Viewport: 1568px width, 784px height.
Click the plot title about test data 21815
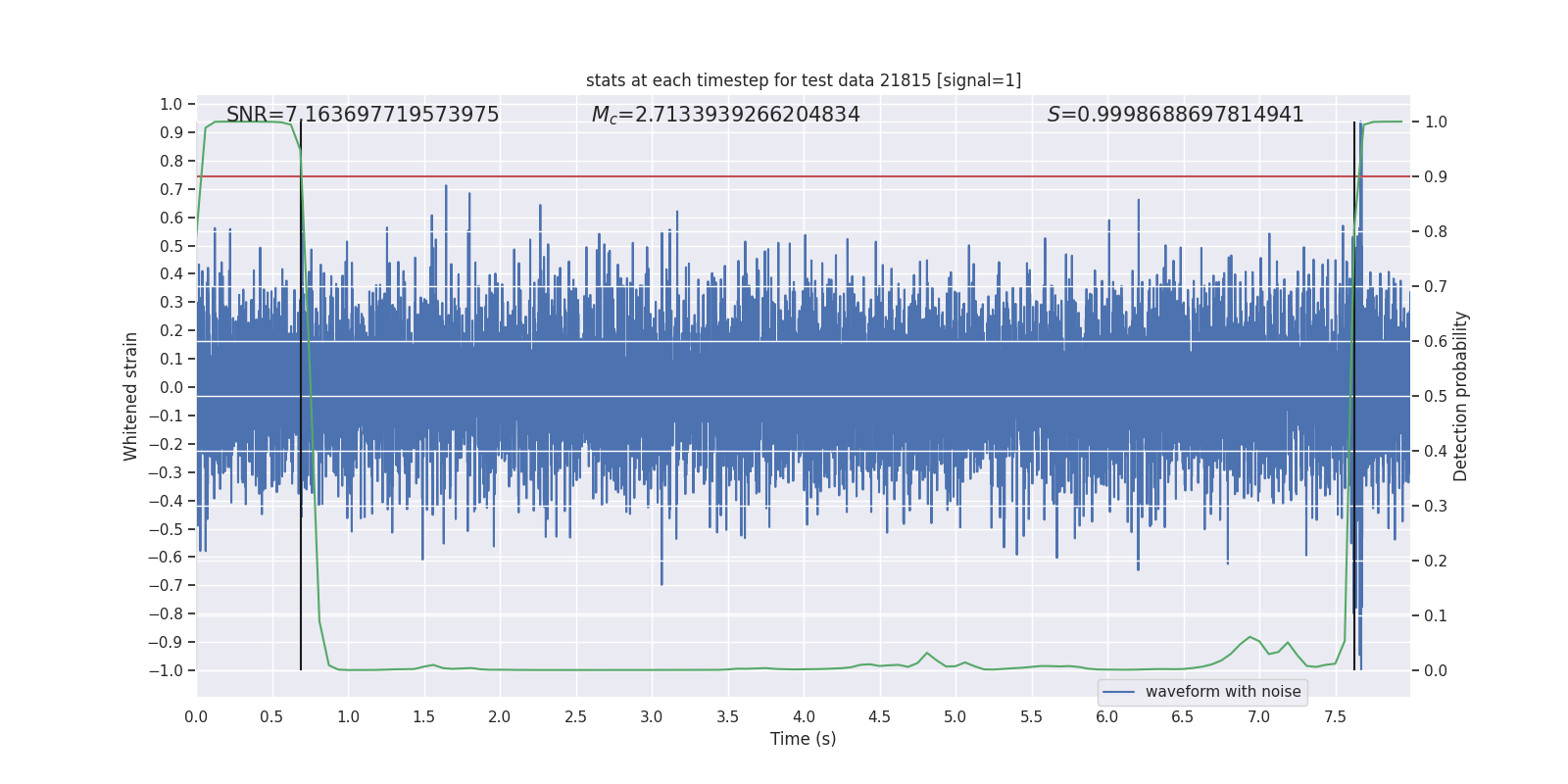[803, 80]
